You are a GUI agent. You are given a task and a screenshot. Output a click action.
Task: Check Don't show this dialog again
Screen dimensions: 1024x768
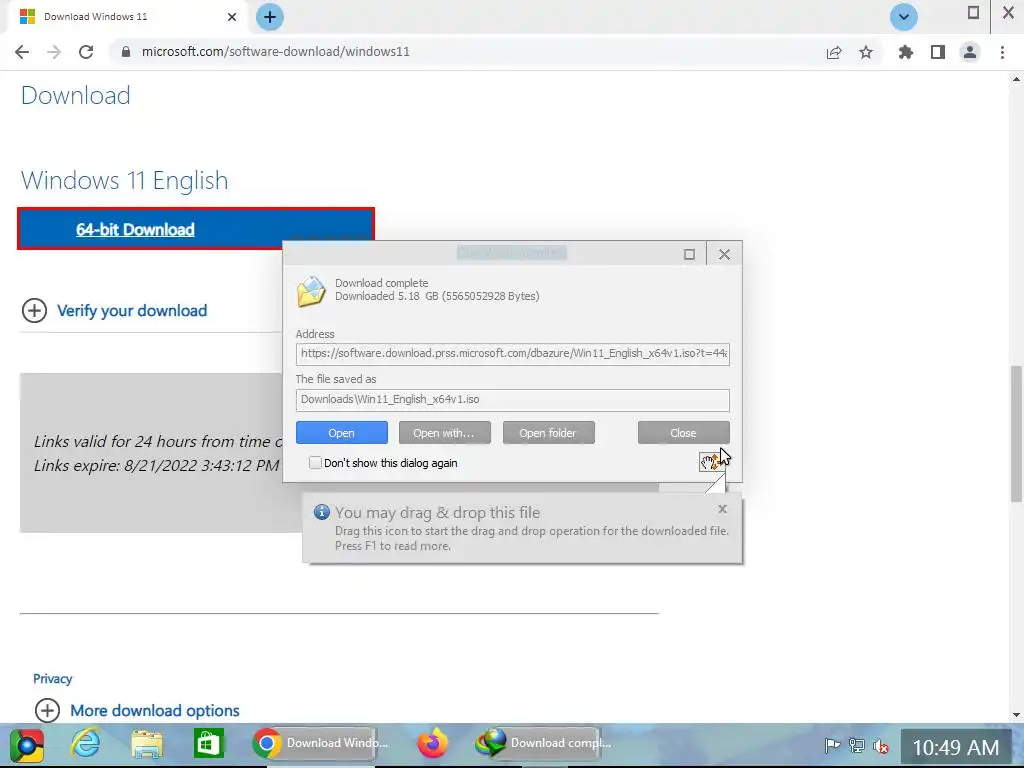[315, 462]
